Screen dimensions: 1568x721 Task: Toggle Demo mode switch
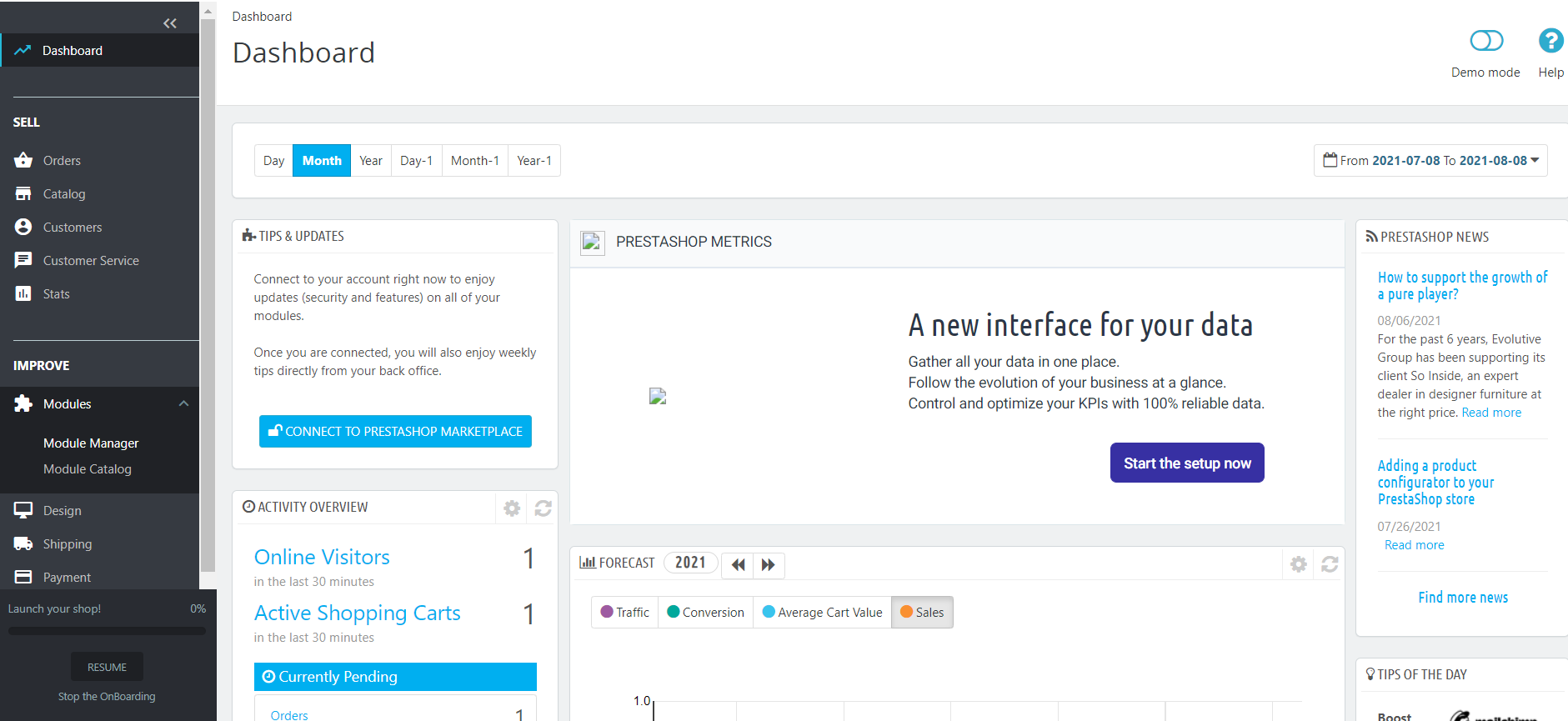coord(1486,40)
